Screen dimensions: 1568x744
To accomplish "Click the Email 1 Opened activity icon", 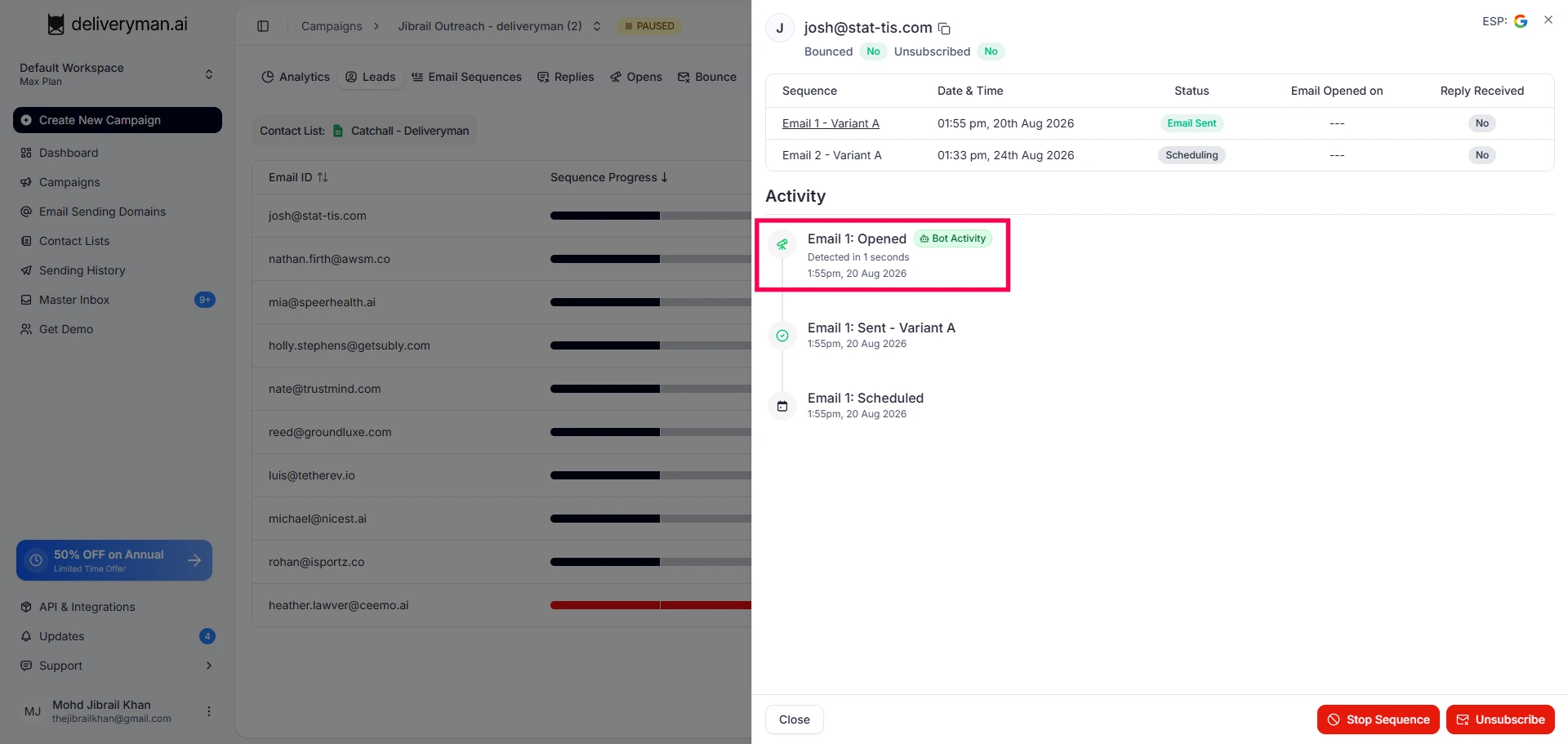I will [x=782, y=244].
